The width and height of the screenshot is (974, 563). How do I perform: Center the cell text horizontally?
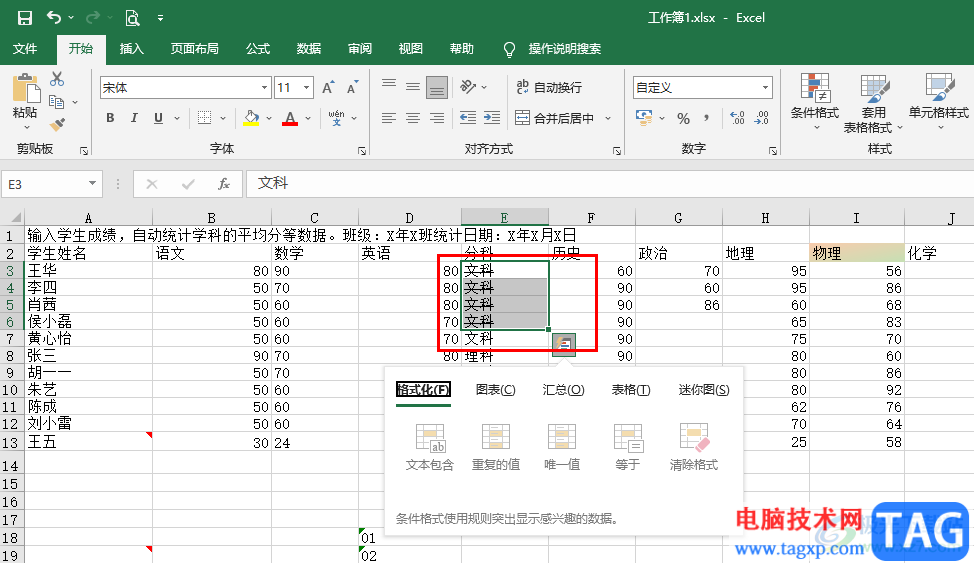[x=412, y=118]
